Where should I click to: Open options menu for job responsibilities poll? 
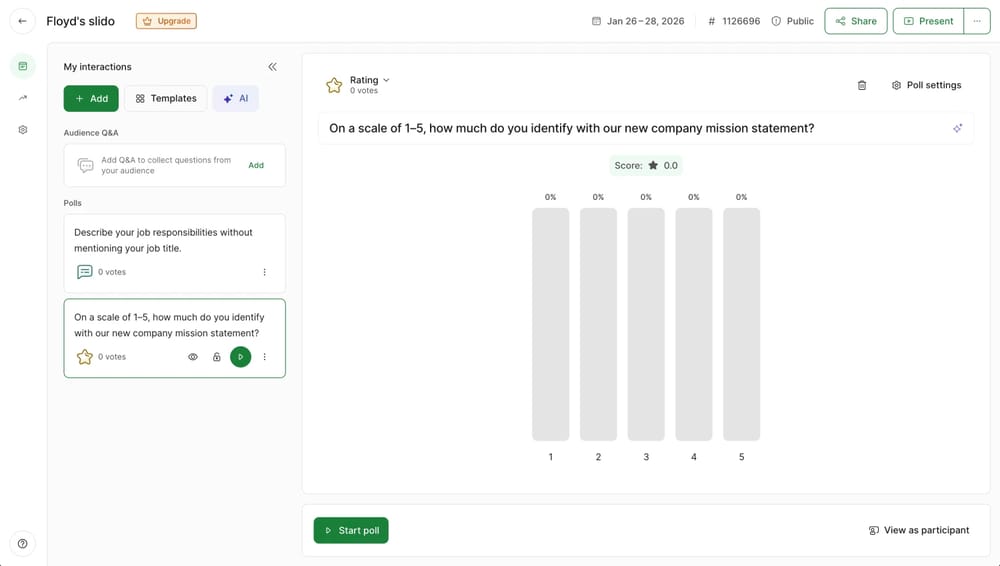point(264,272)
